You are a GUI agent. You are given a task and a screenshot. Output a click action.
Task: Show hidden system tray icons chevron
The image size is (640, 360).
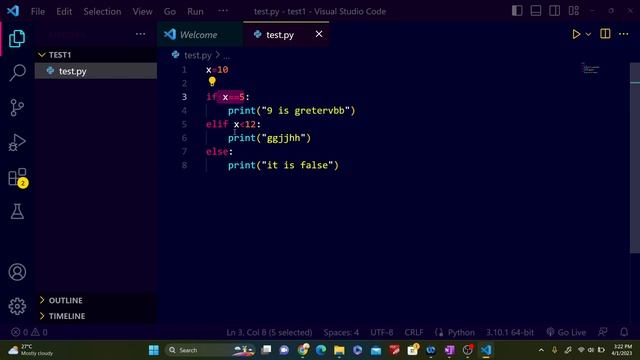click(541, 350)
